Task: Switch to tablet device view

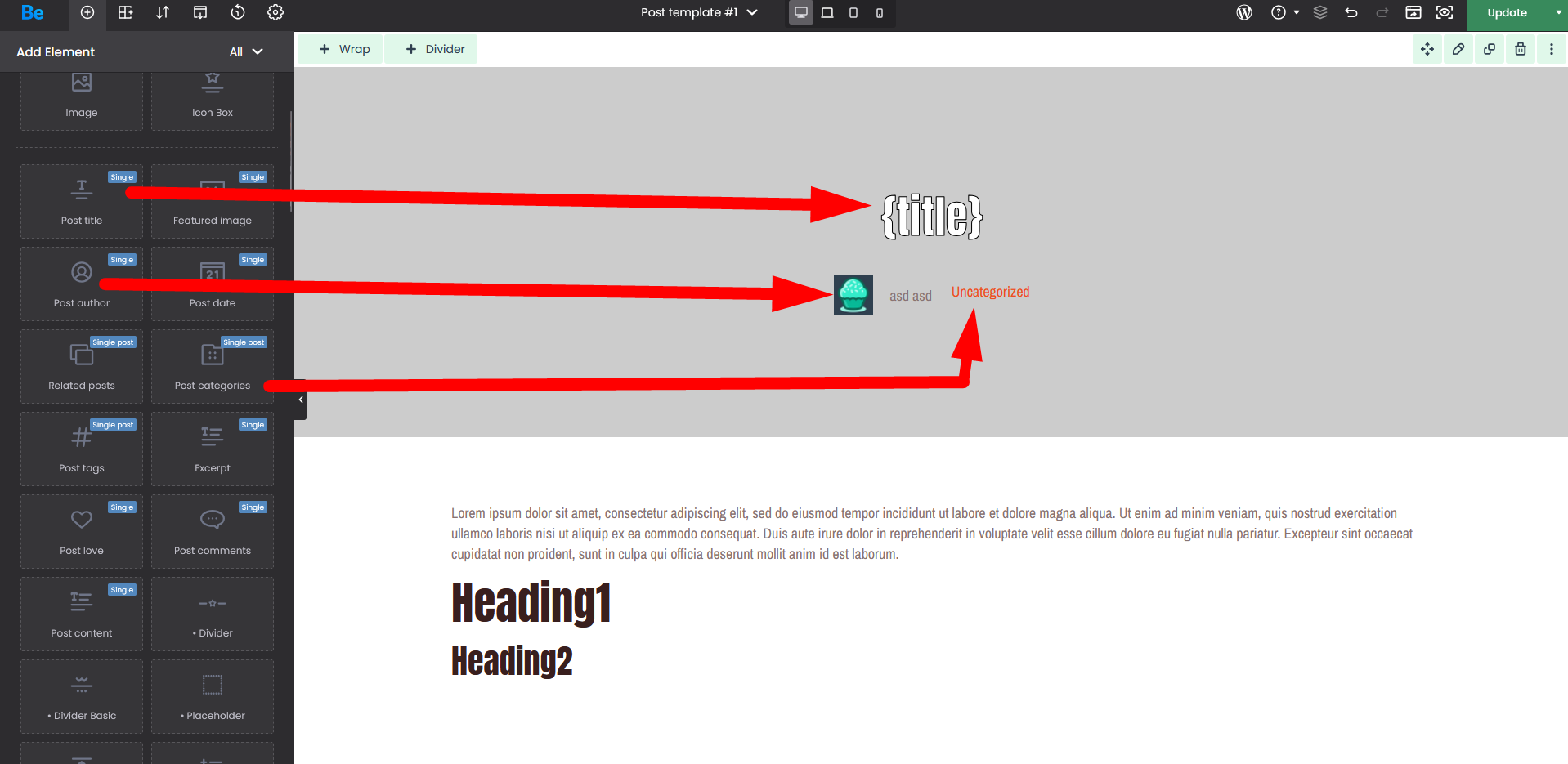Action: [827, 12]
